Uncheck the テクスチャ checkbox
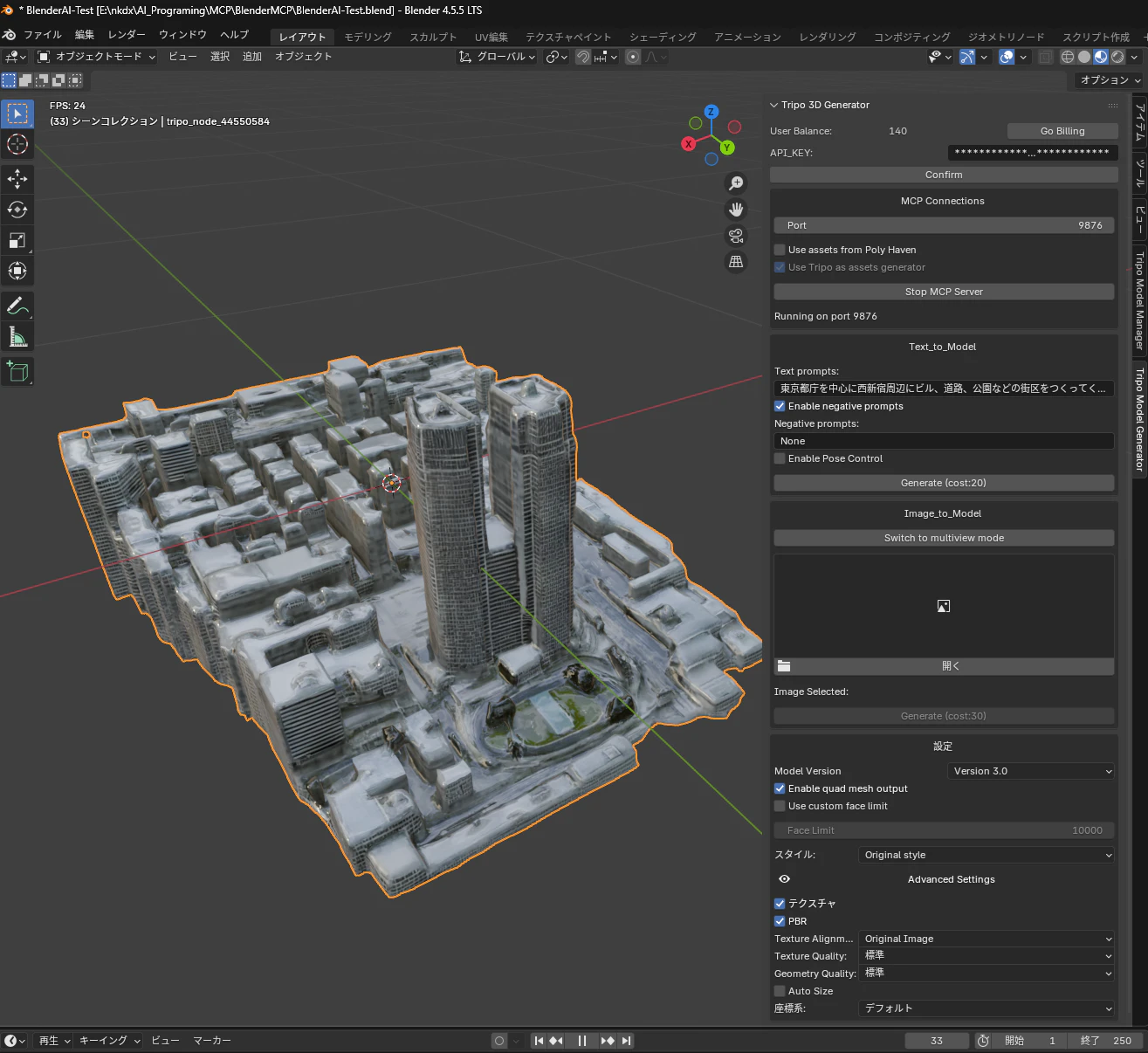Image resolution: width=1148 pixels, height=1053 pixels. click(780, 904)
